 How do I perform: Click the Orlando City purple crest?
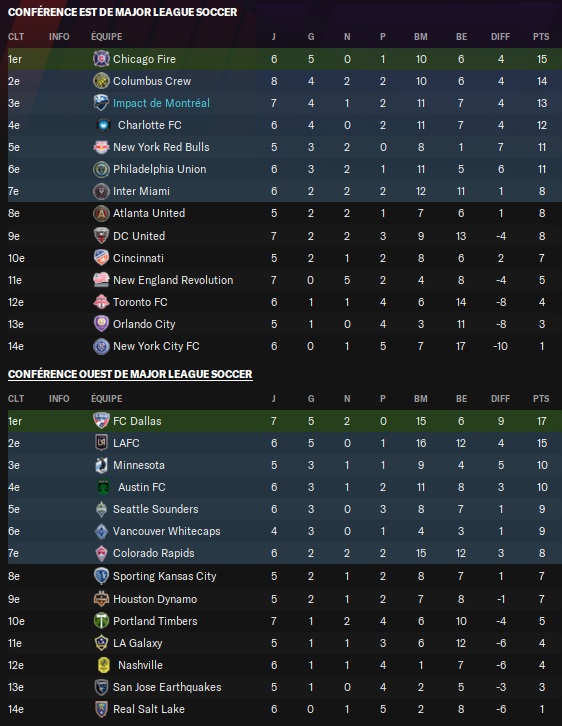click(x=101, y=324)
